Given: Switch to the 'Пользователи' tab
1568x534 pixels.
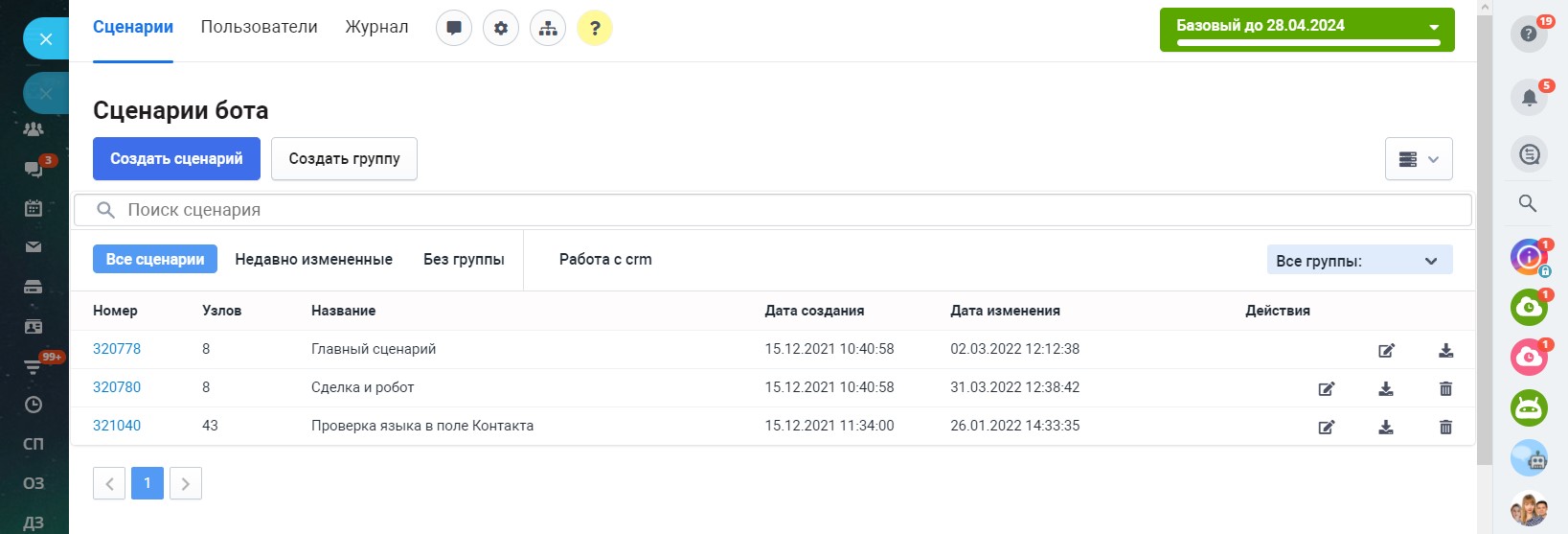Looking at the screenshot, I should point(259,27).
